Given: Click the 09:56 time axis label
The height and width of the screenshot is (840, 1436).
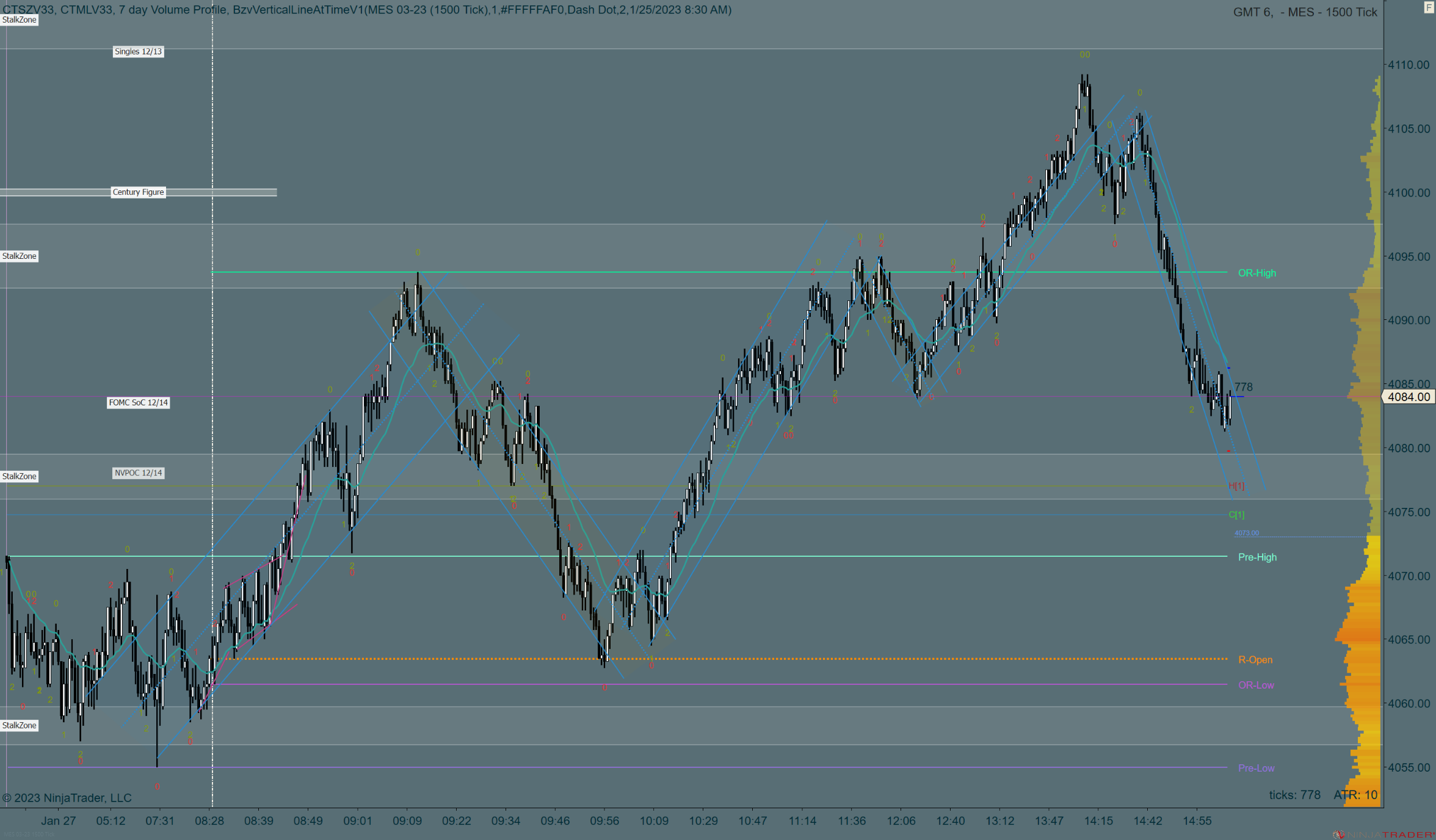Looking at the screenshot, I should coord(604,821).
